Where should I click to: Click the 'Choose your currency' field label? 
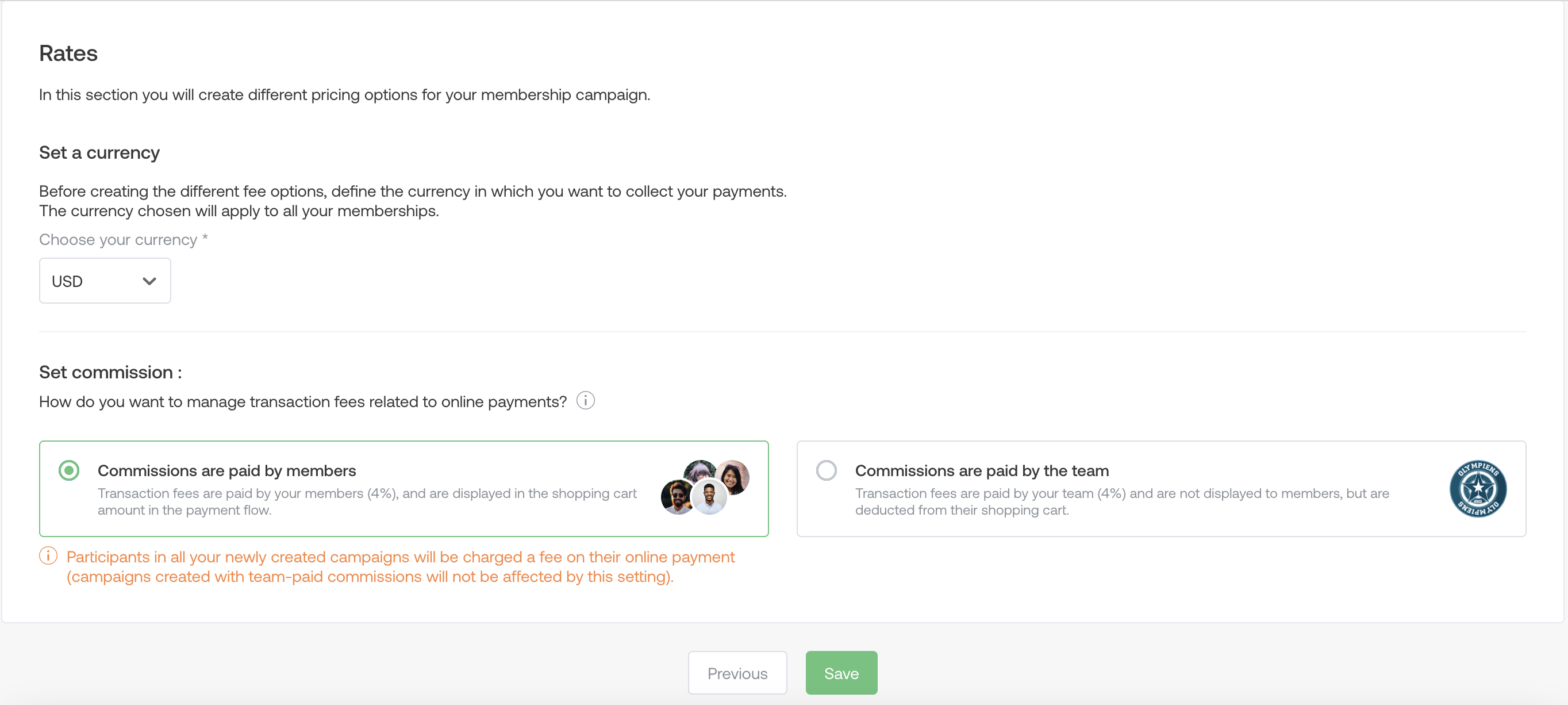124,240
